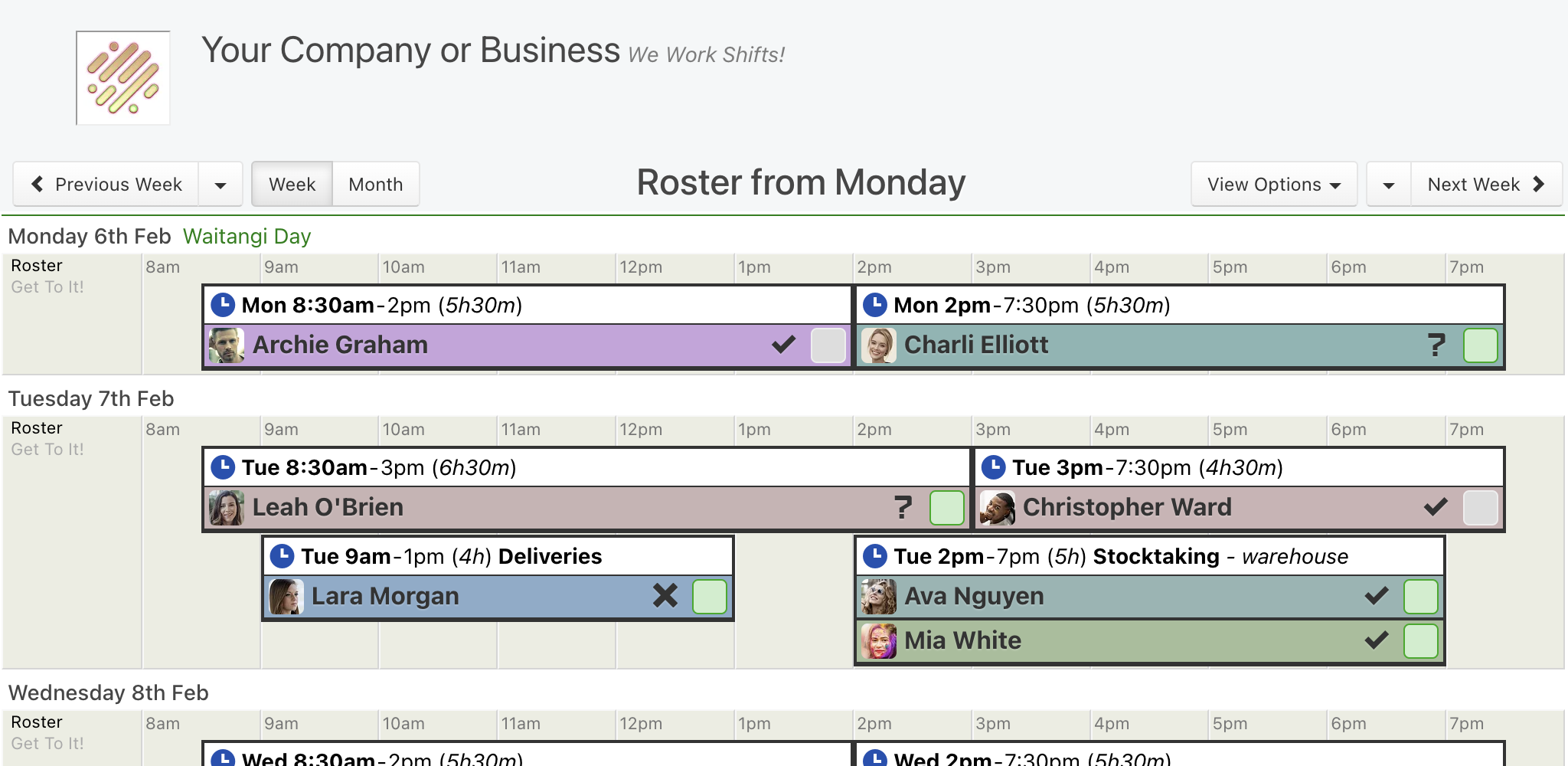
Task: Toggle the green checkbox for Ava Nguyen
Action: [1421, 597]
